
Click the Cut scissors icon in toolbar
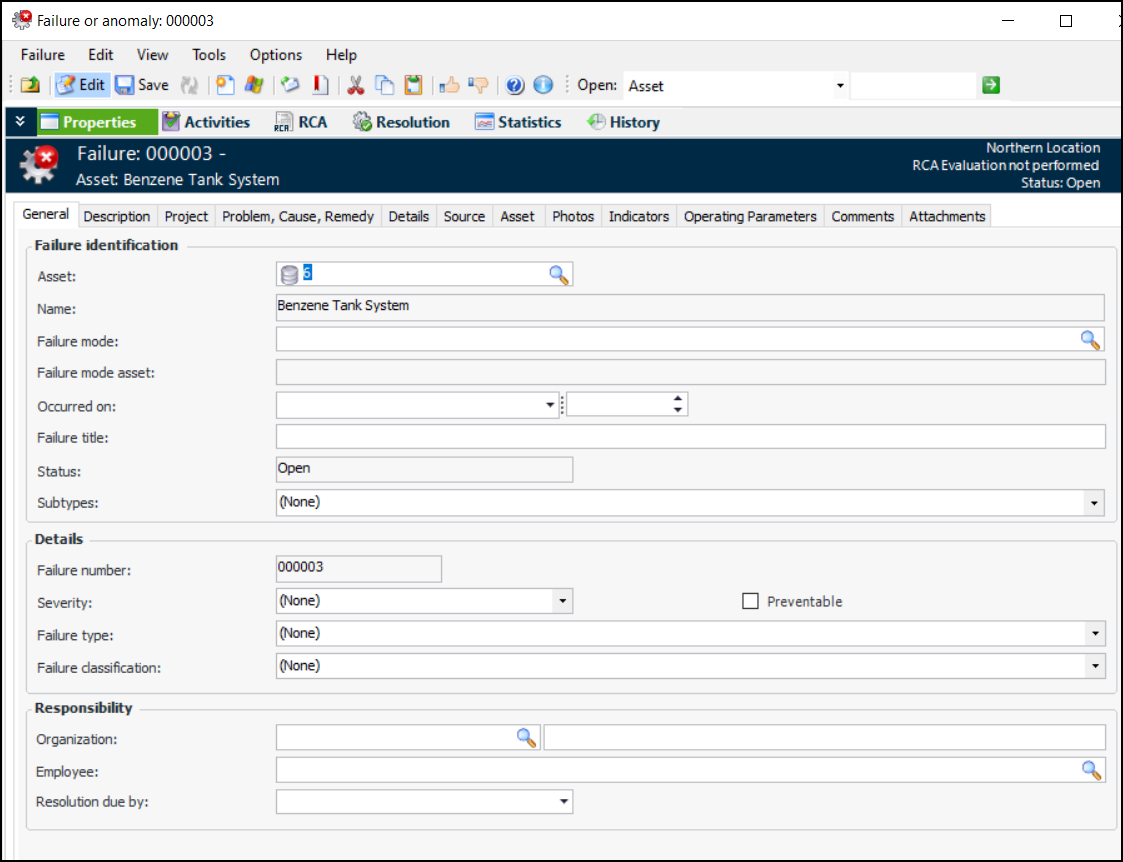[355, 85]
